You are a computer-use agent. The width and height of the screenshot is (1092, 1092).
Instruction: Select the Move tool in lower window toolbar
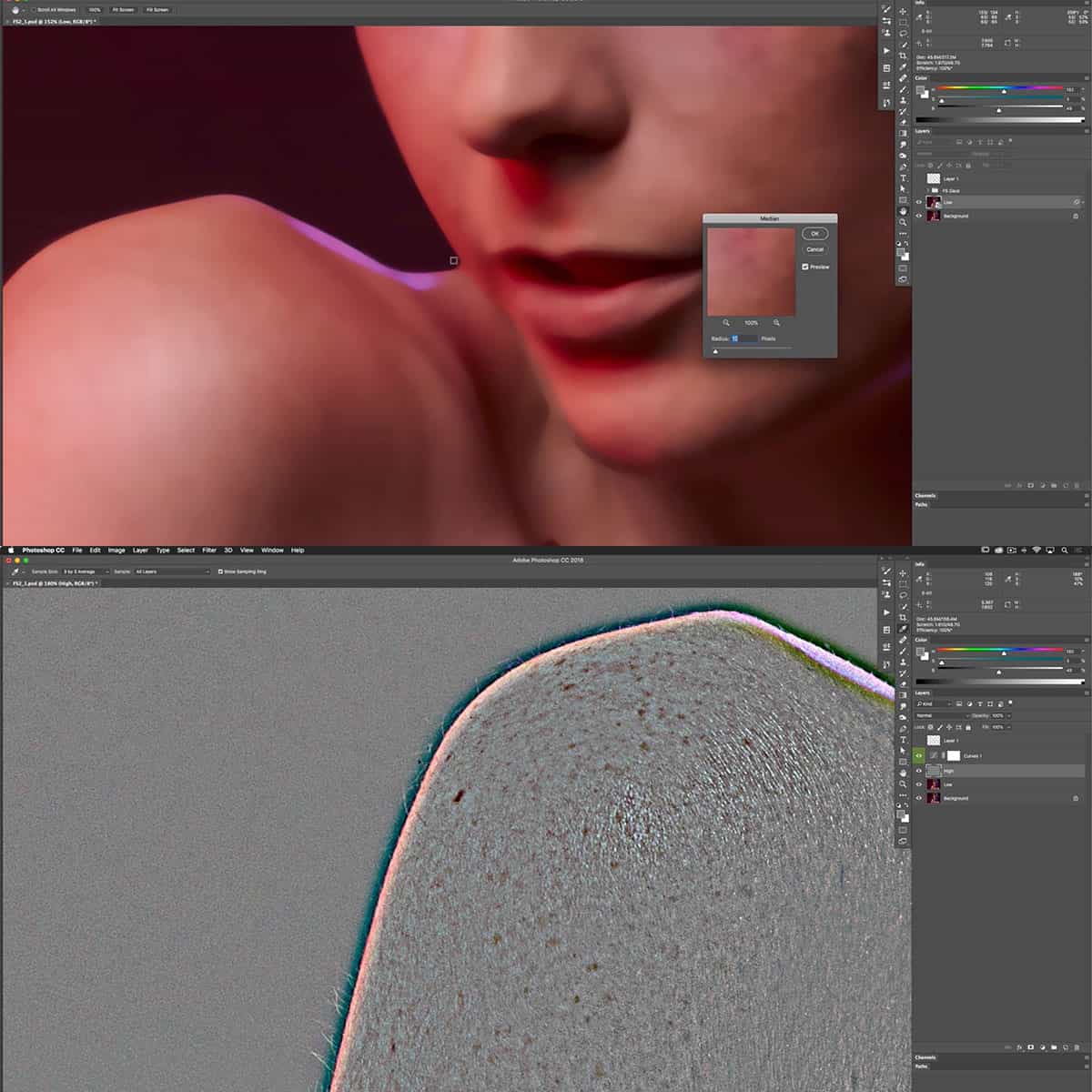pos(903,573)
